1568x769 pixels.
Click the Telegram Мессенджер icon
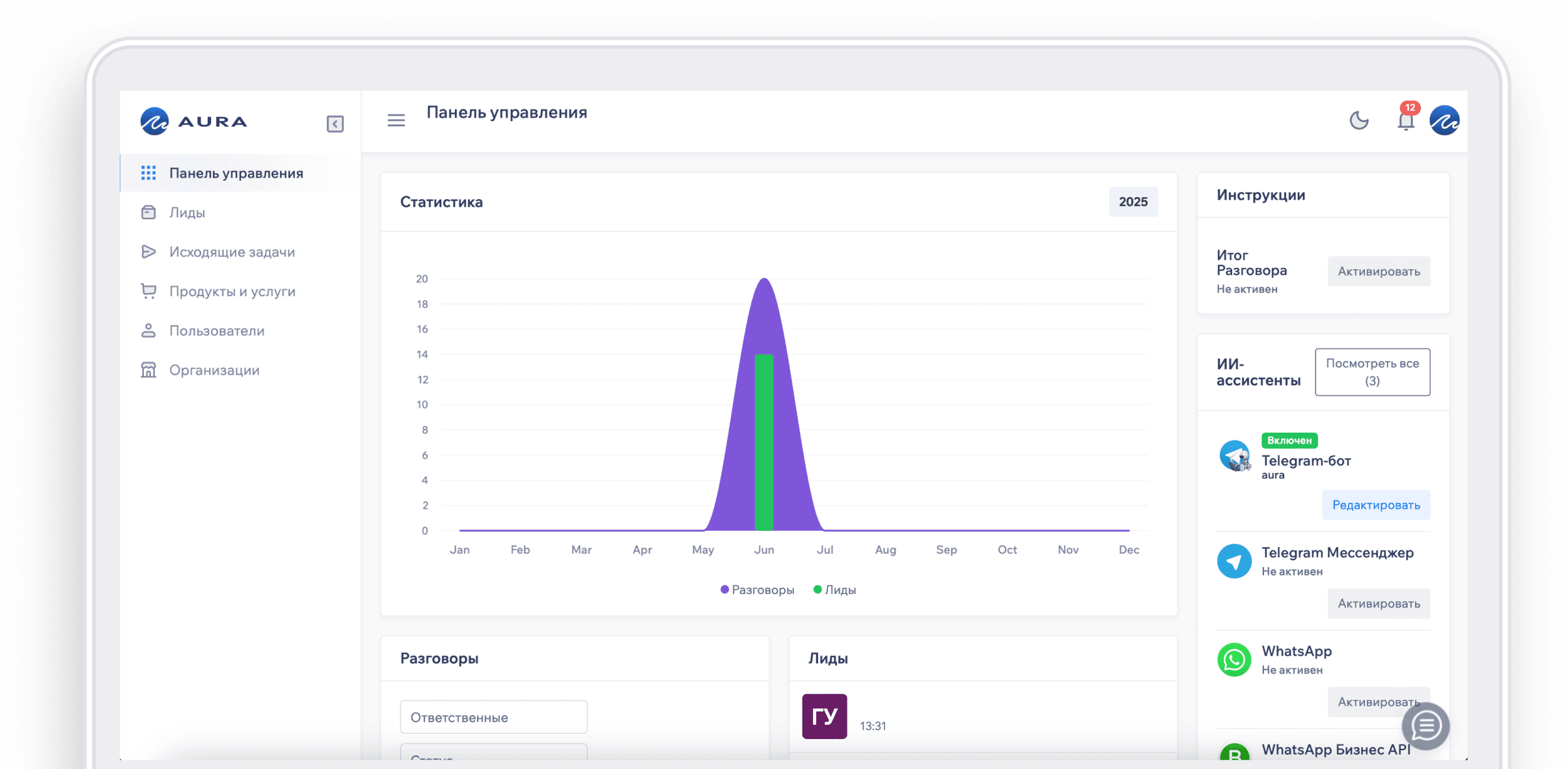tap(1234, 561)
